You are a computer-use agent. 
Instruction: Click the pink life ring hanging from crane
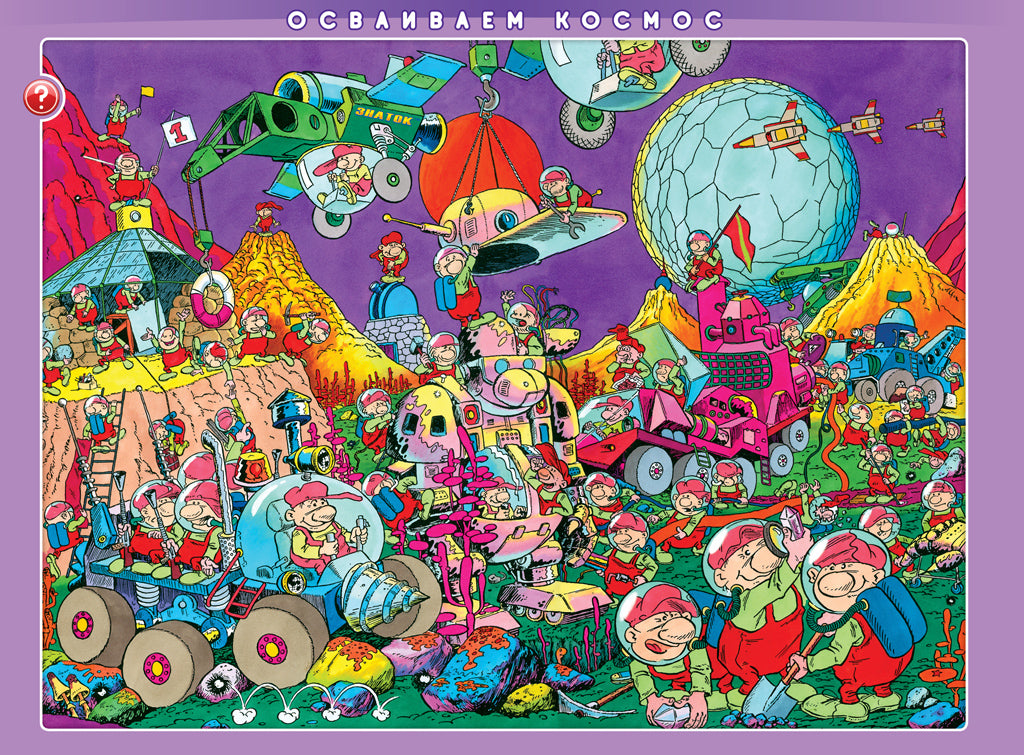click(x=210, y=299)
